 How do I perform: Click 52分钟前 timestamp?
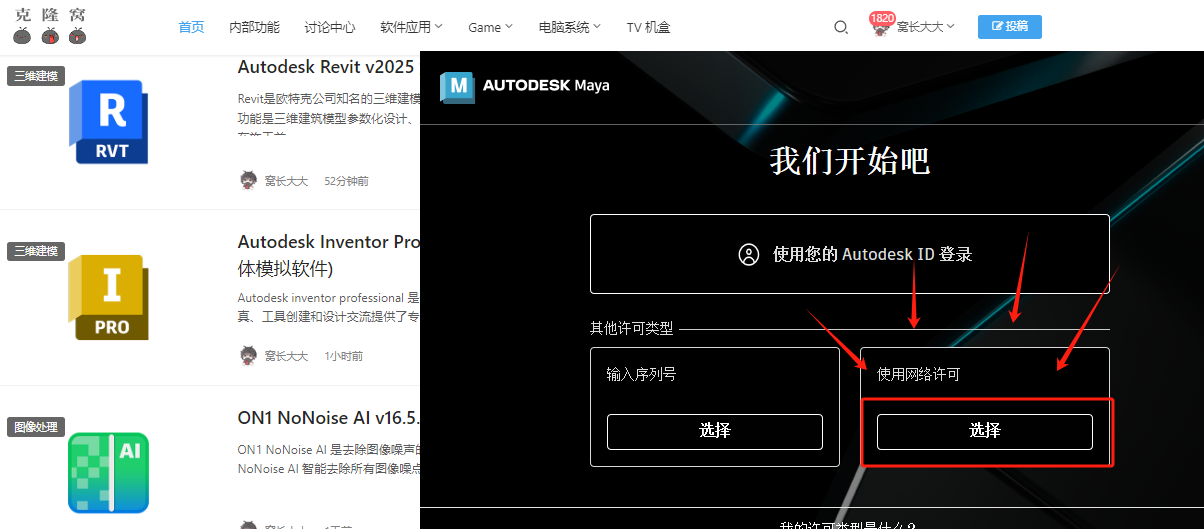tap(346, 181)
